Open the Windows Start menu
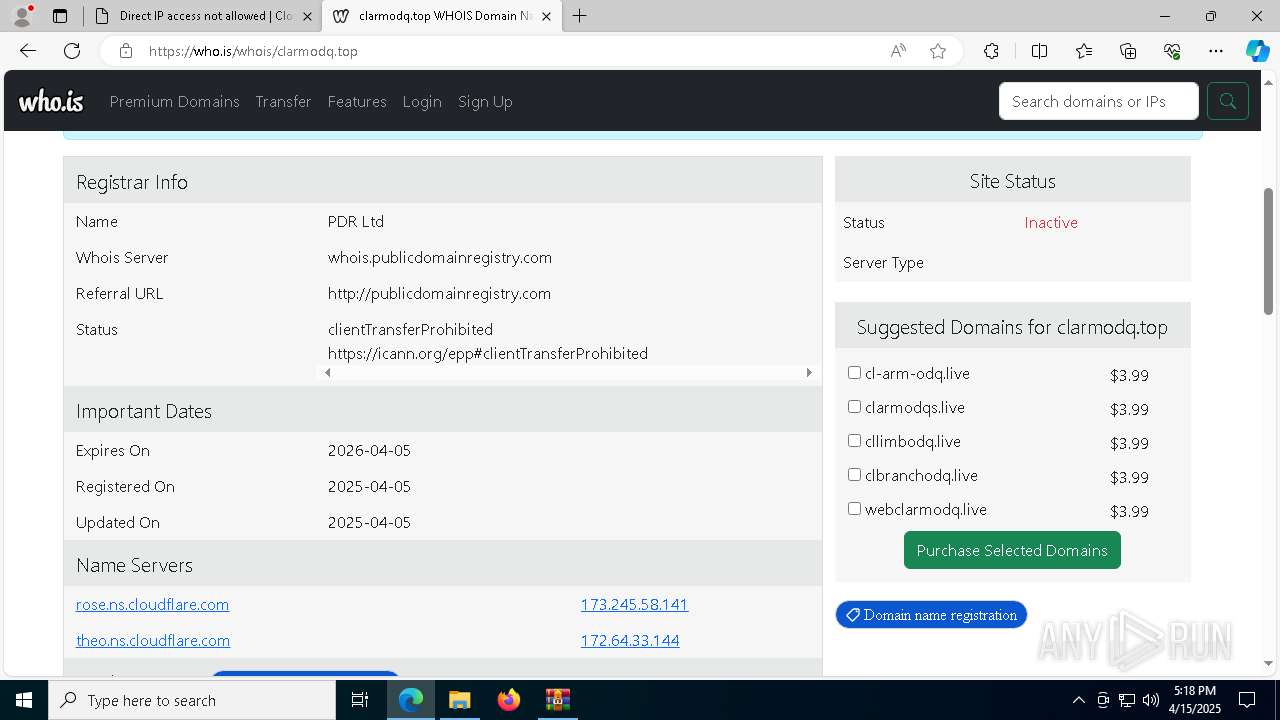Screen dimensions: 1280x720 coord(24,700)
